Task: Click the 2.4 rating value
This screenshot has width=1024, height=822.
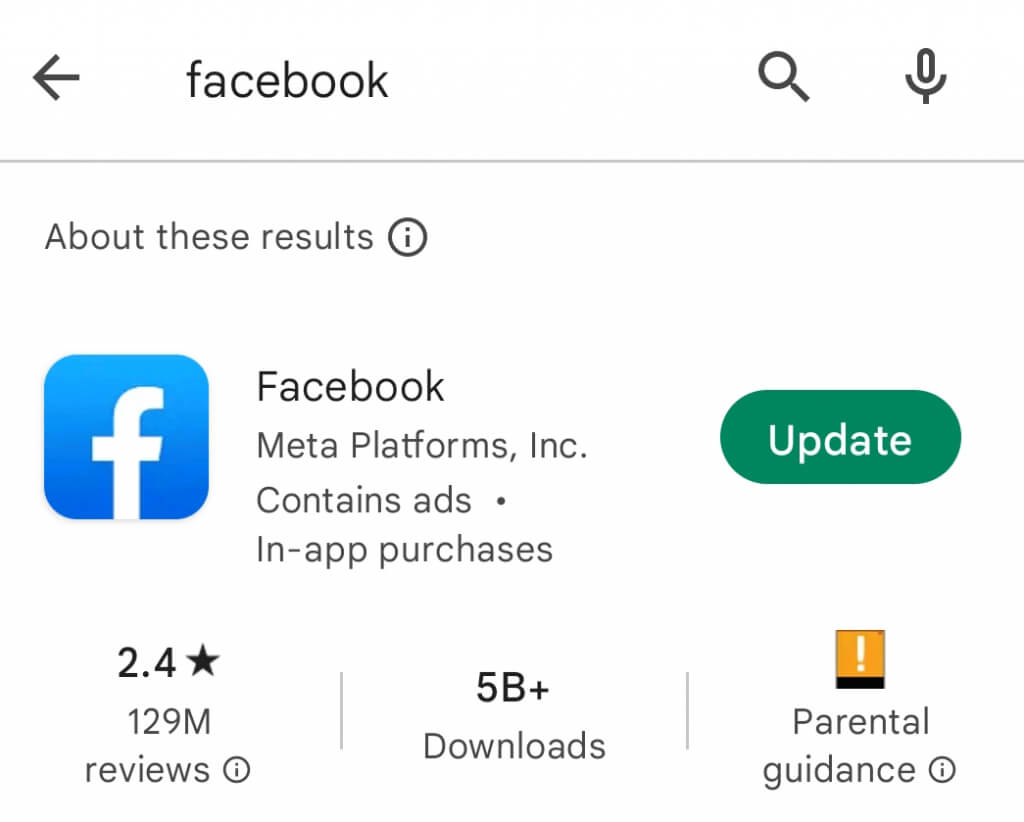Action: coord(147,662)
